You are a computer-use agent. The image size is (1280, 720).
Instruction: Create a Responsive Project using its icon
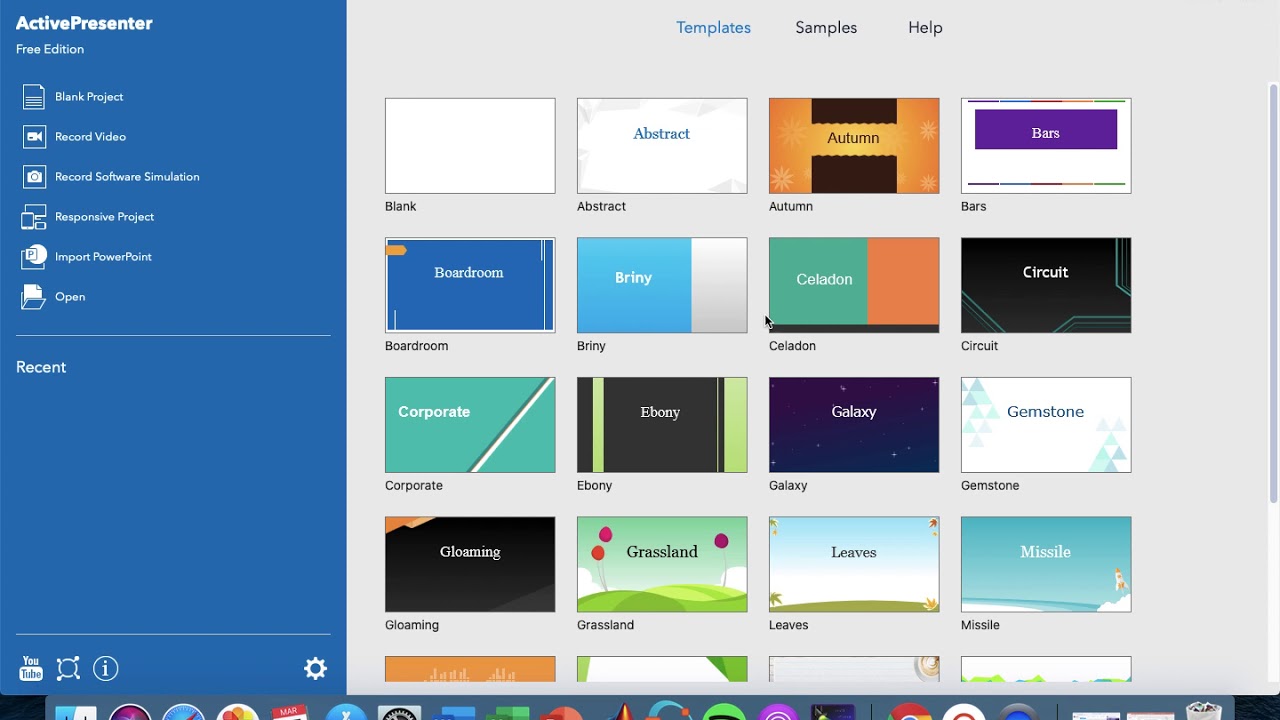tap(34, 217)
